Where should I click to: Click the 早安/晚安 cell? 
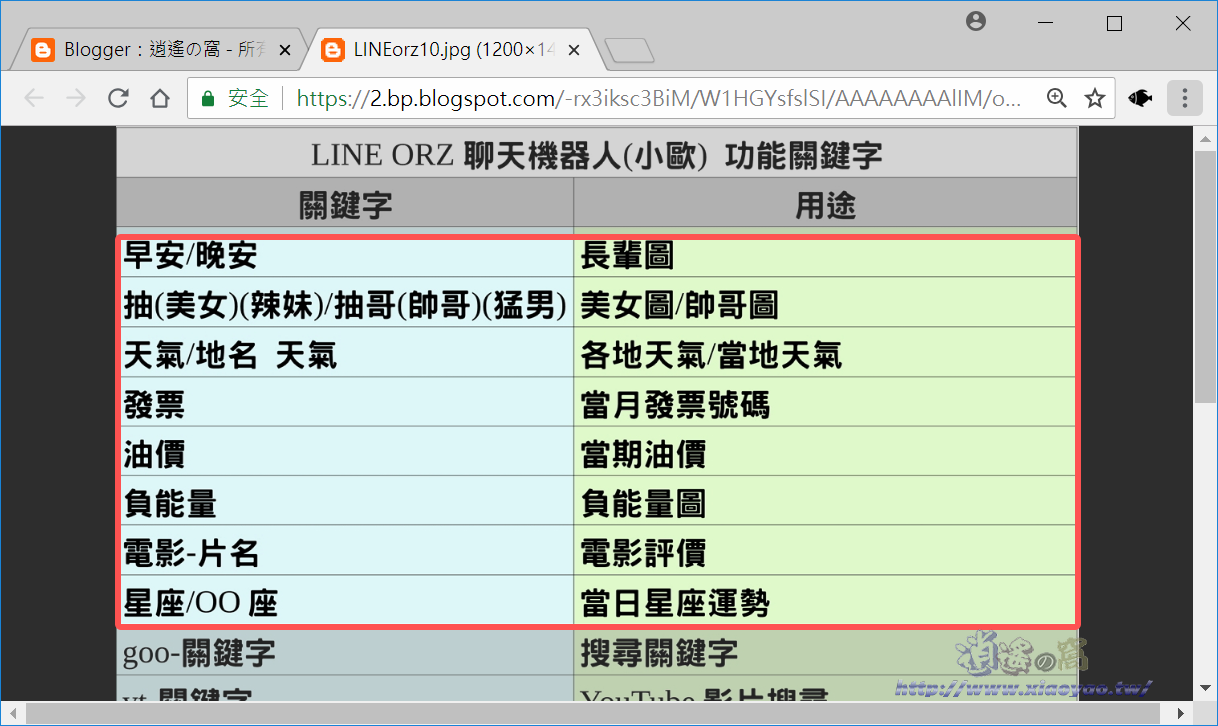click(x=346, y=256)
